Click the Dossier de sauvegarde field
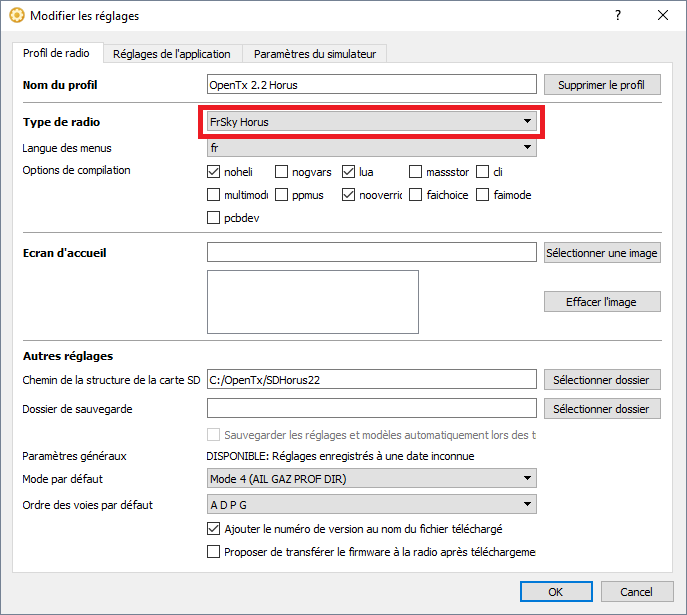Screen dimensions: 687x615 point(372,408)
